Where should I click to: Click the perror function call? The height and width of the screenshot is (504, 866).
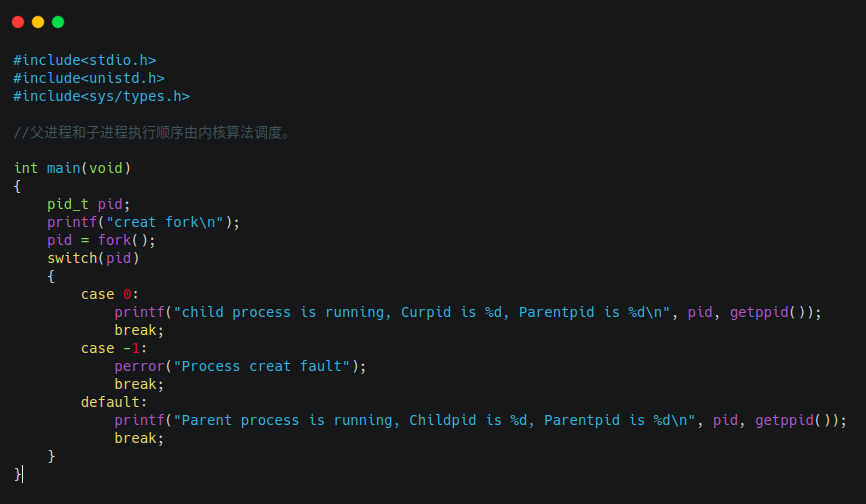click(139, 366)
